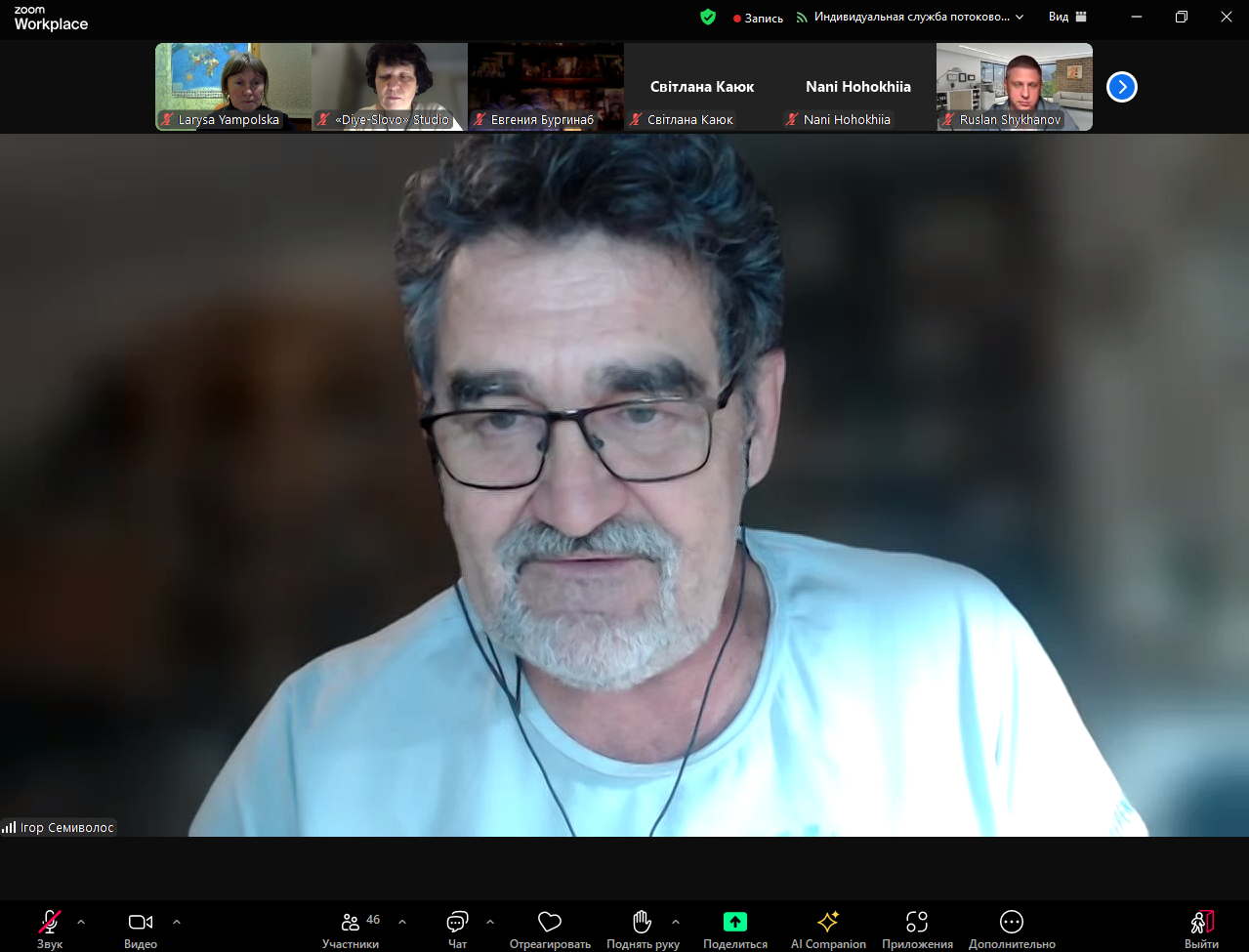Expand video options arrow next to Видео
Image resolution: width=1249 pixels, height=952 pixels.
[x=177, y=922]
